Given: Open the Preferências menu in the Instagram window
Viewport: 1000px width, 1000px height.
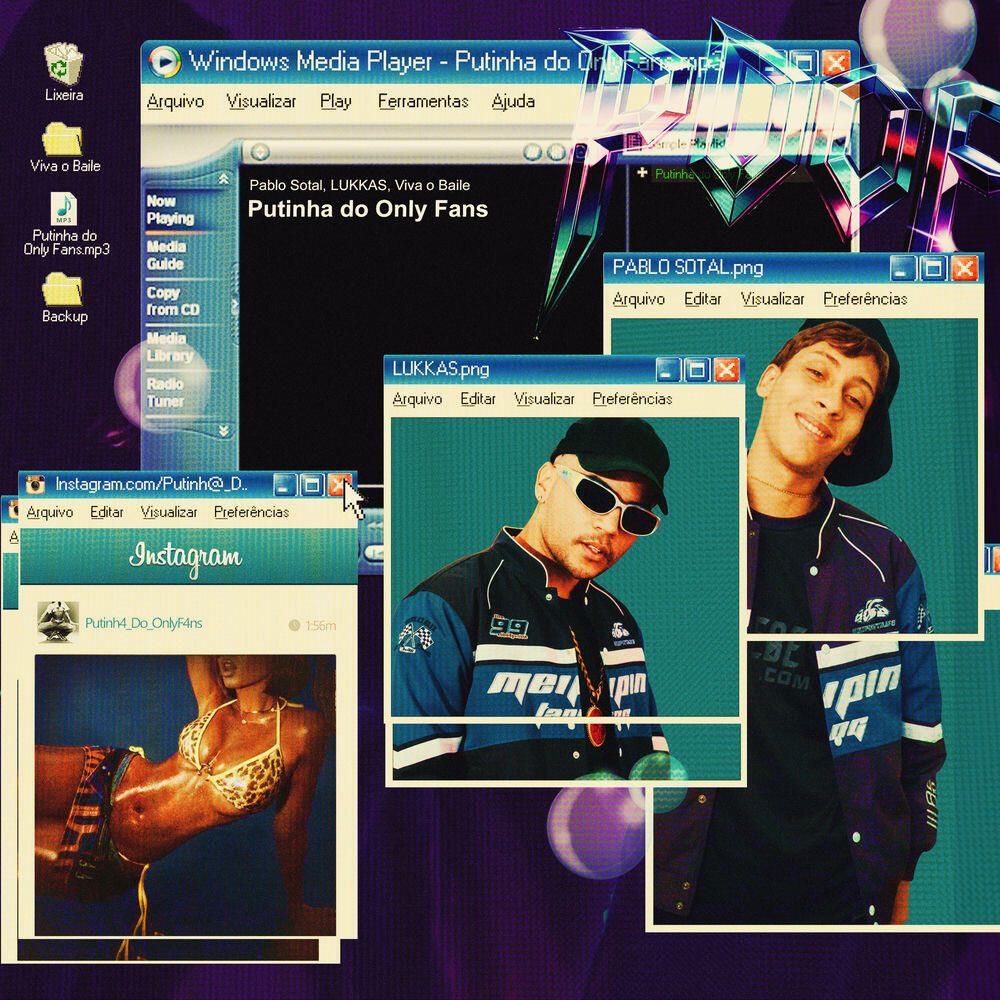Looking at the screenshot, I should coord(251,512).
